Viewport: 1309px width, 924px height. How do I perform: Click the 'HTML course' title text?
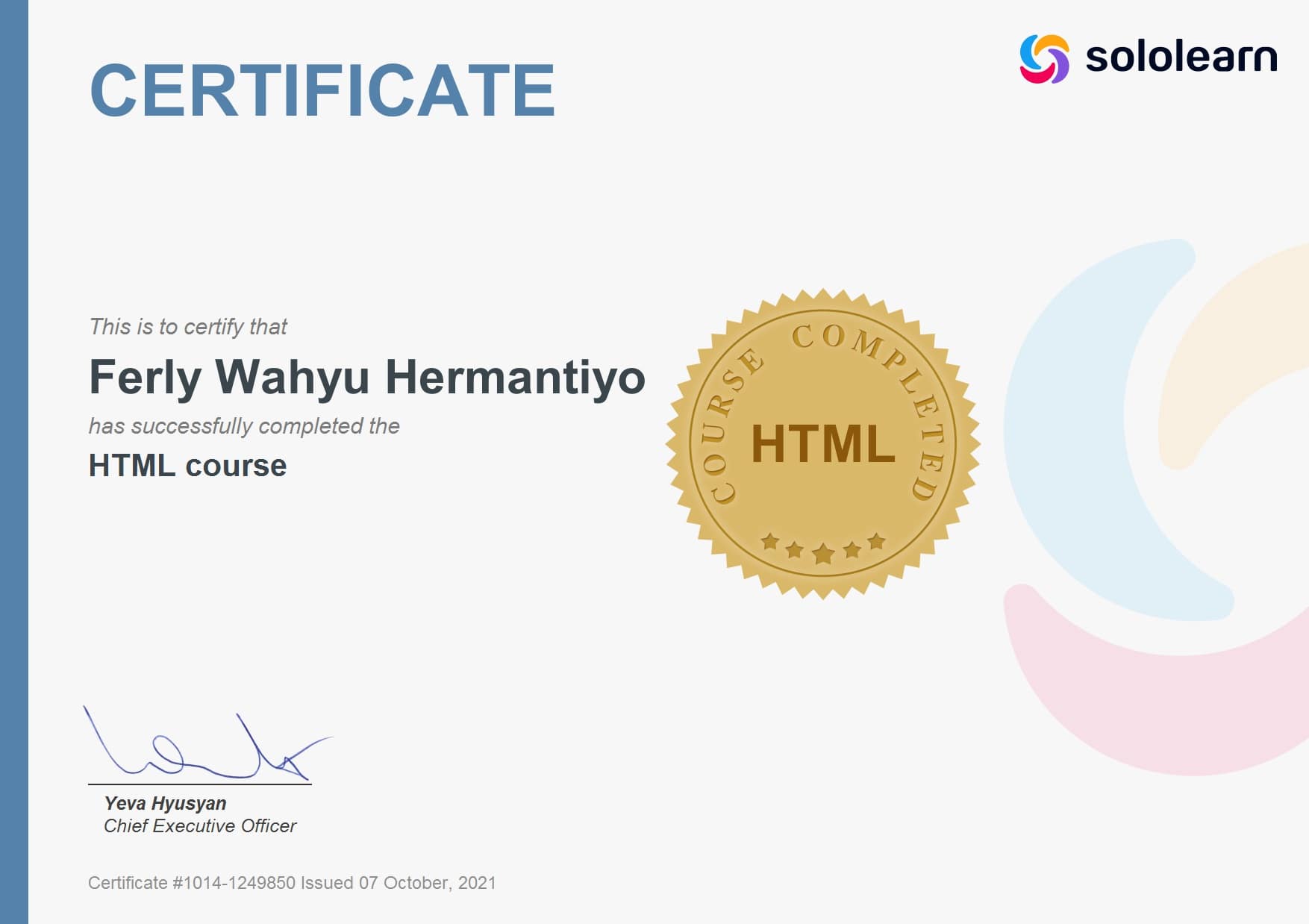click(x=187, y=466)
